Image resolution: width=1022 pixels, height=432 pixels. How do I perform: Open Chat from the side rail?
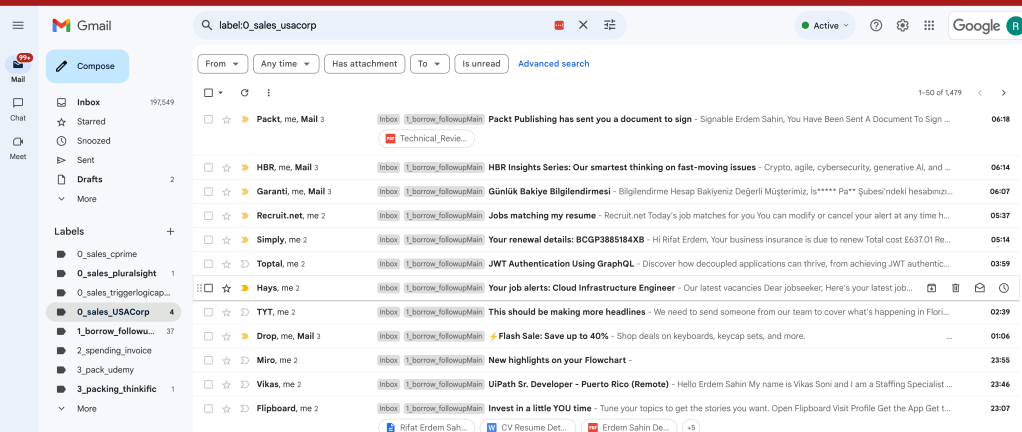tap(18, 109)
